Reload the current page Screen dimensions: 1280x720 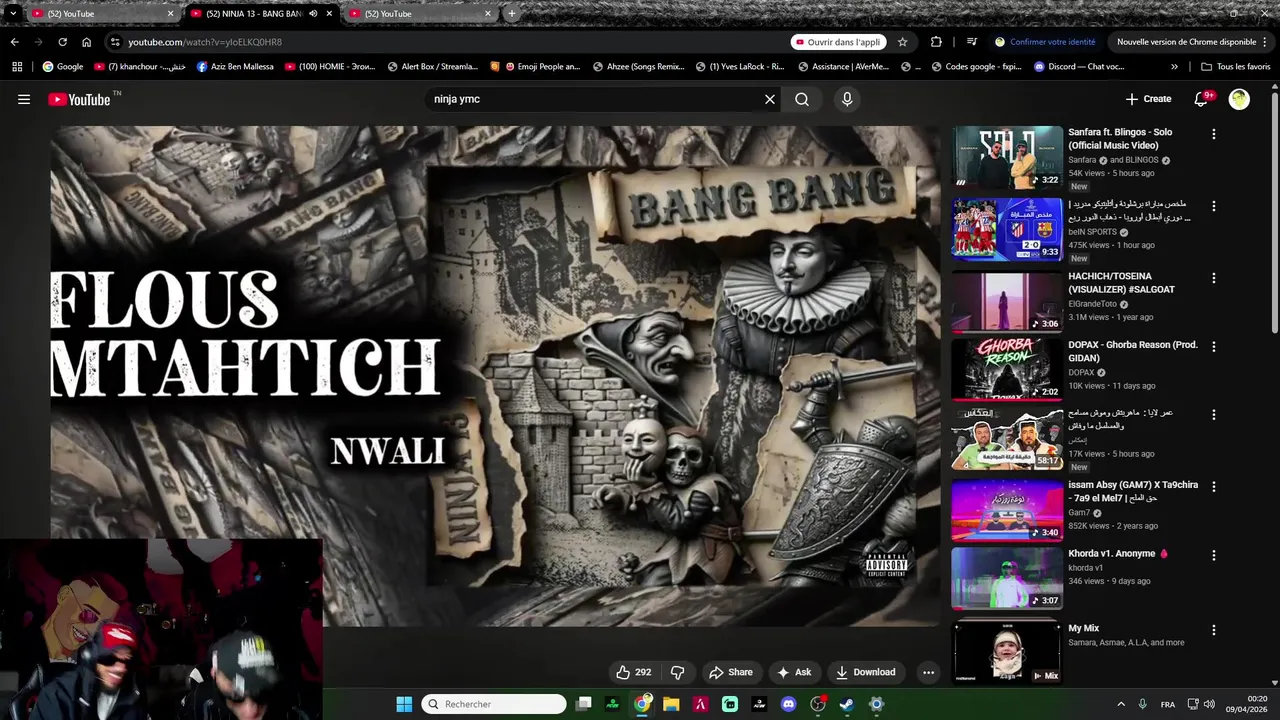[62, 42]
